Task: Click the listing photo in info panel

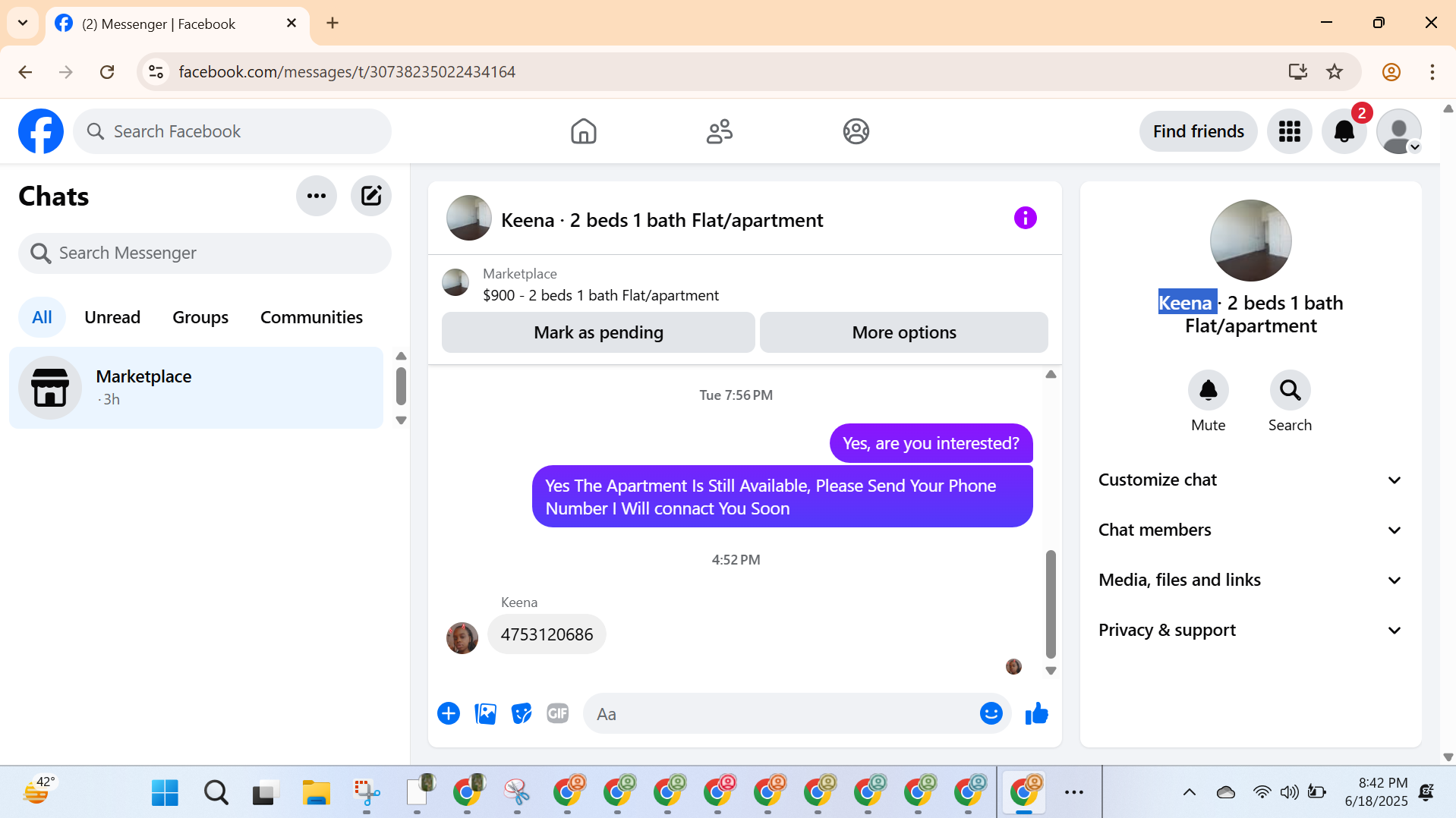Action: tap(1250, 241)
